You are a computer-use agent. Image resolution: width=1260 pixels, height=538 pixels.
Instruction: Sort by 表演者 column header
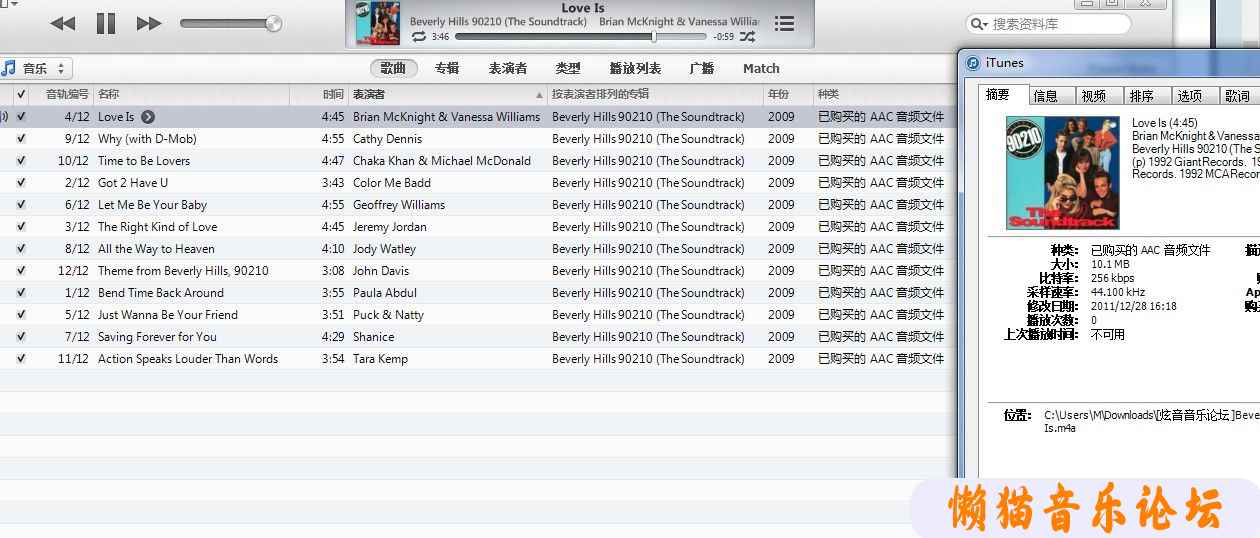click(448, 94)
